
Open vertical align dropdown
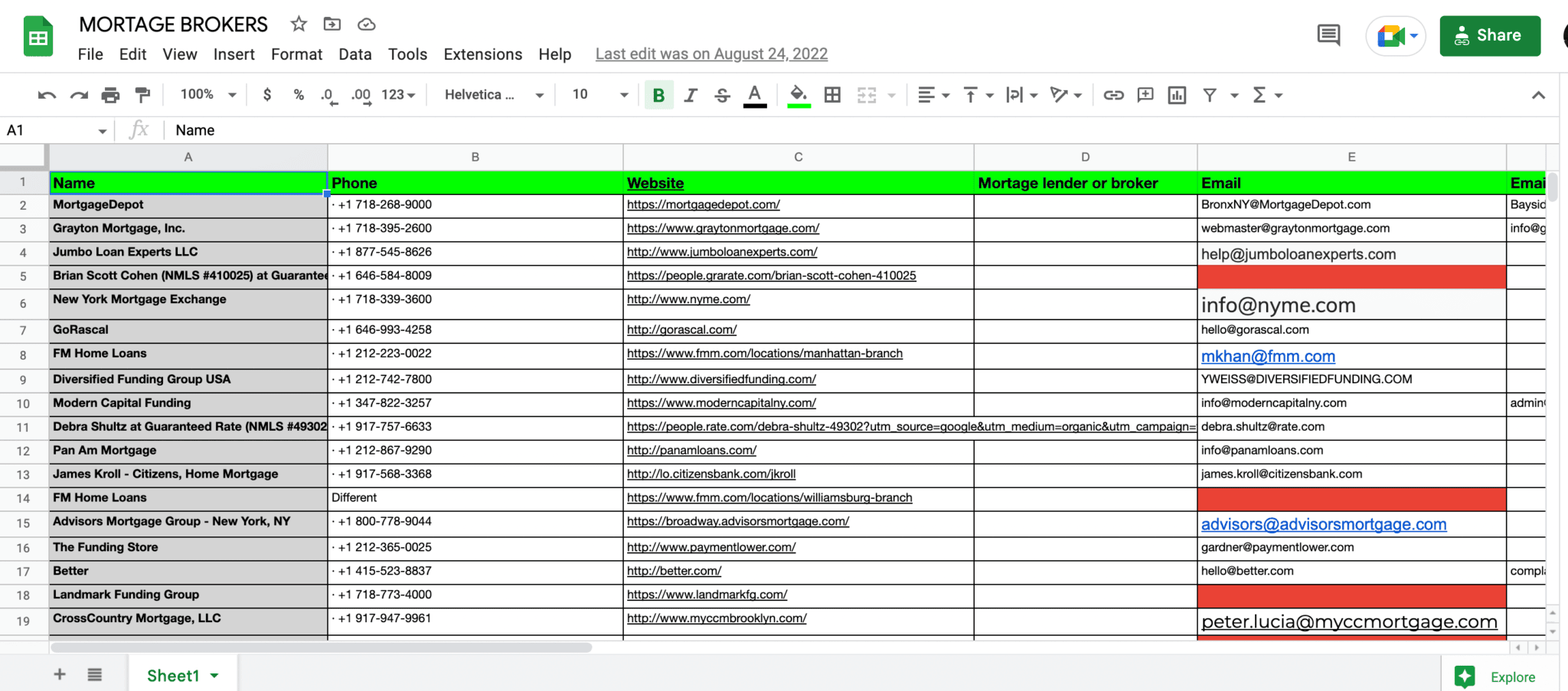978,95
